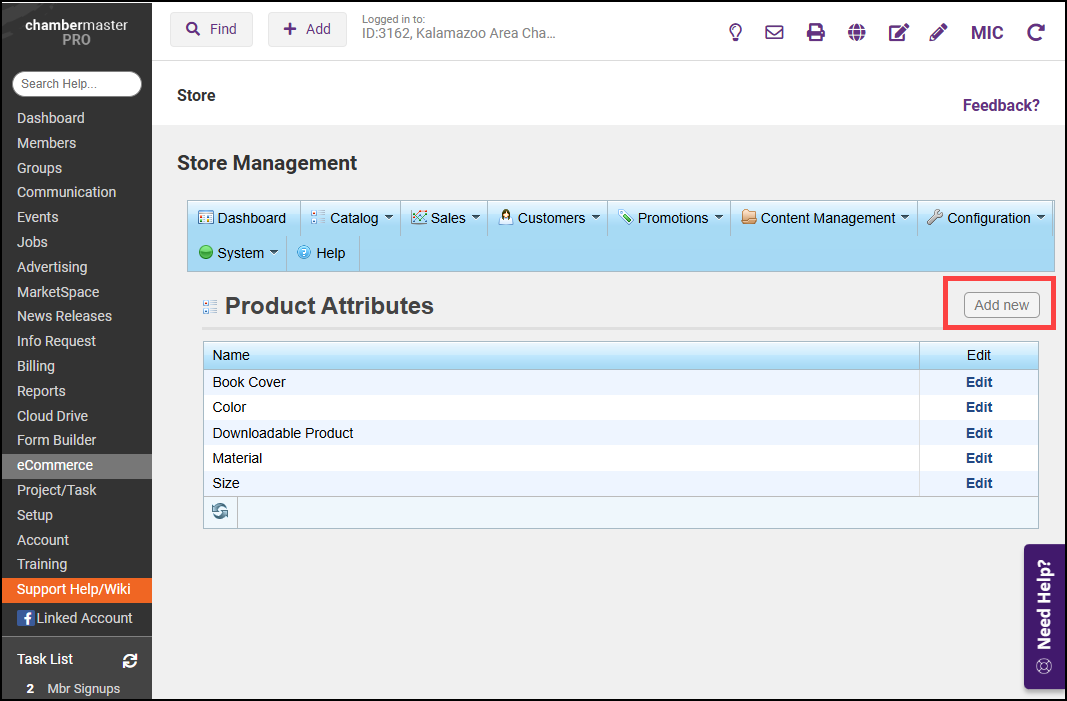Click the Search Help input field
1067x701 pixels.
click(77, 84)
